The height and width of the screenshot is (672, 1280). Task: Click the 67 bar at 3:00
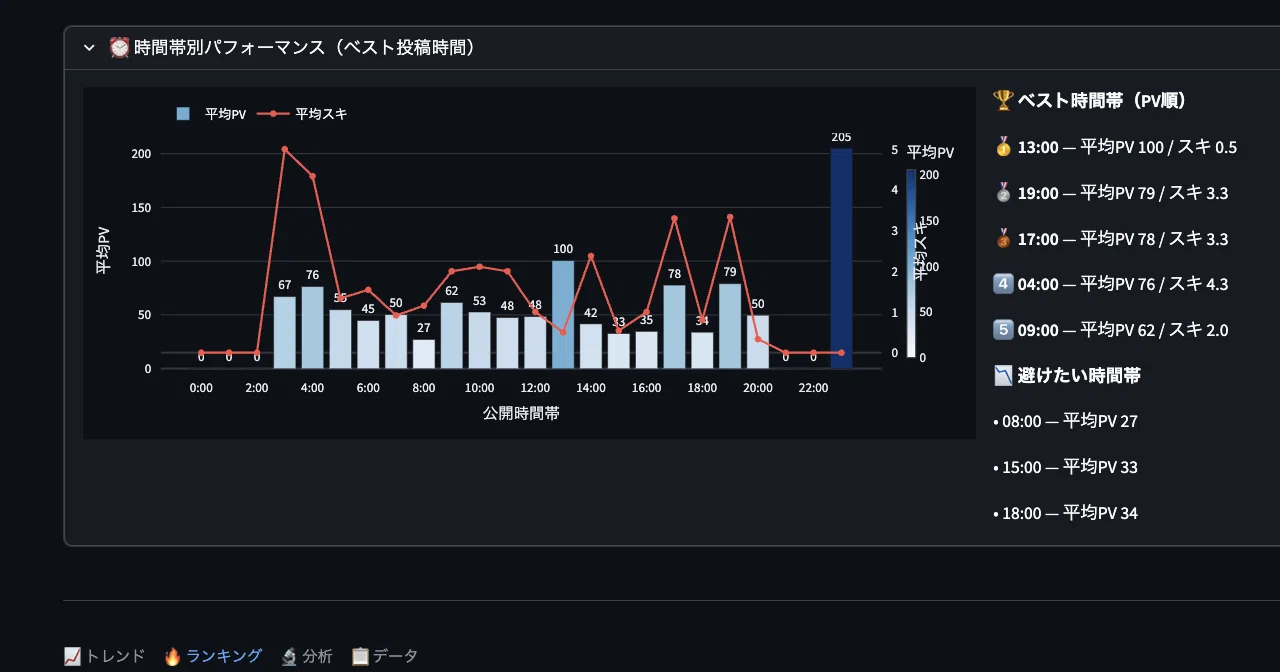pos(285,332)
